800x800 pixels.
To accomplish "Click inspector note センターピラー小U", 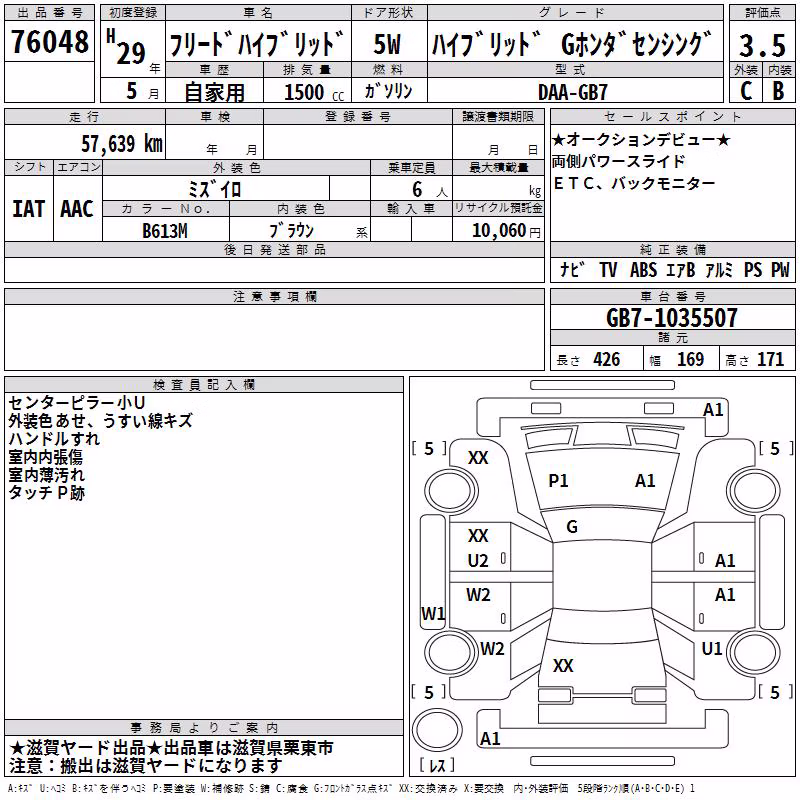I will 77,403.
